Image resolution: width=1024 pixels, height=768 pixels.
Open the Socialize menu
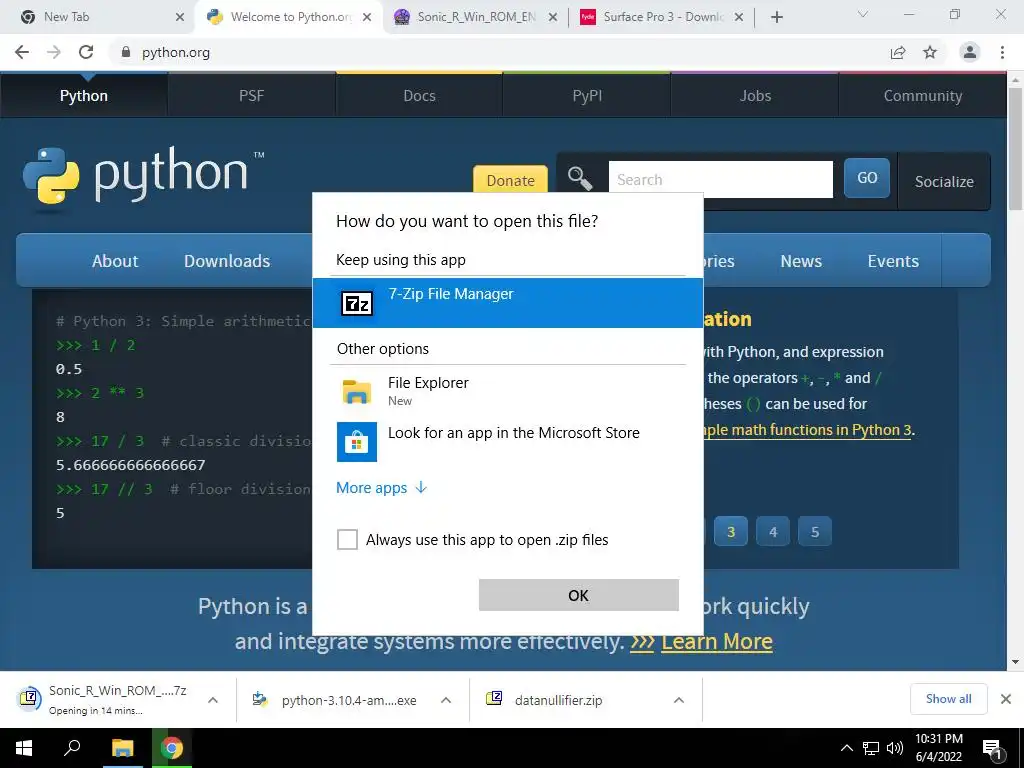pyautogui.click(x=944, y=181)
